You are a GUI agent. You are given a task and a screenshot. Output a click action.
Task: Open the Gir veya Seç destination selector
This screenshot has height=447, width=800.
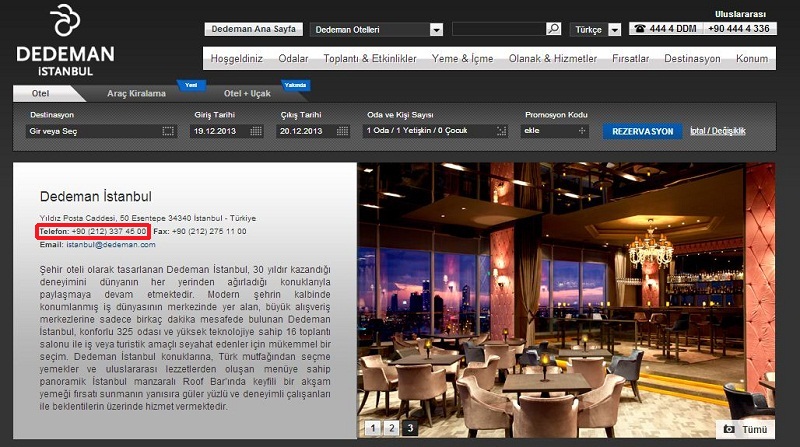95,131
